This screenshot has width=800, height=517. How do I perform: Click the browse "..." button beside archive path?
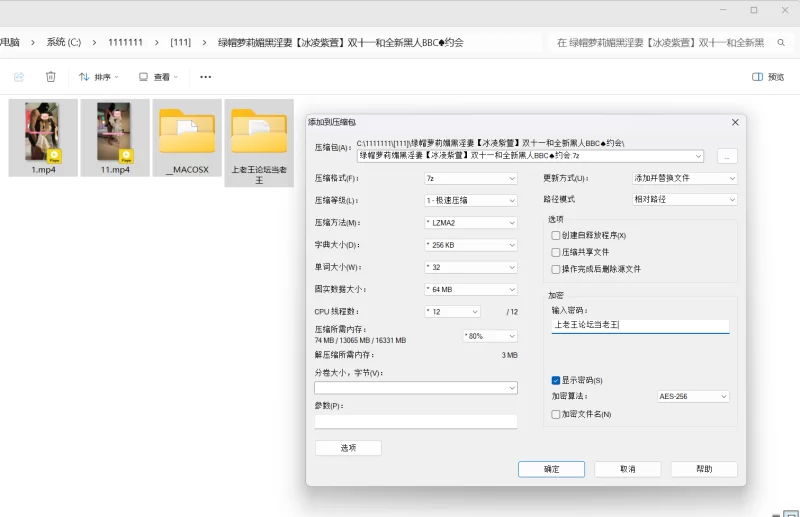click(x=727, y=156)
